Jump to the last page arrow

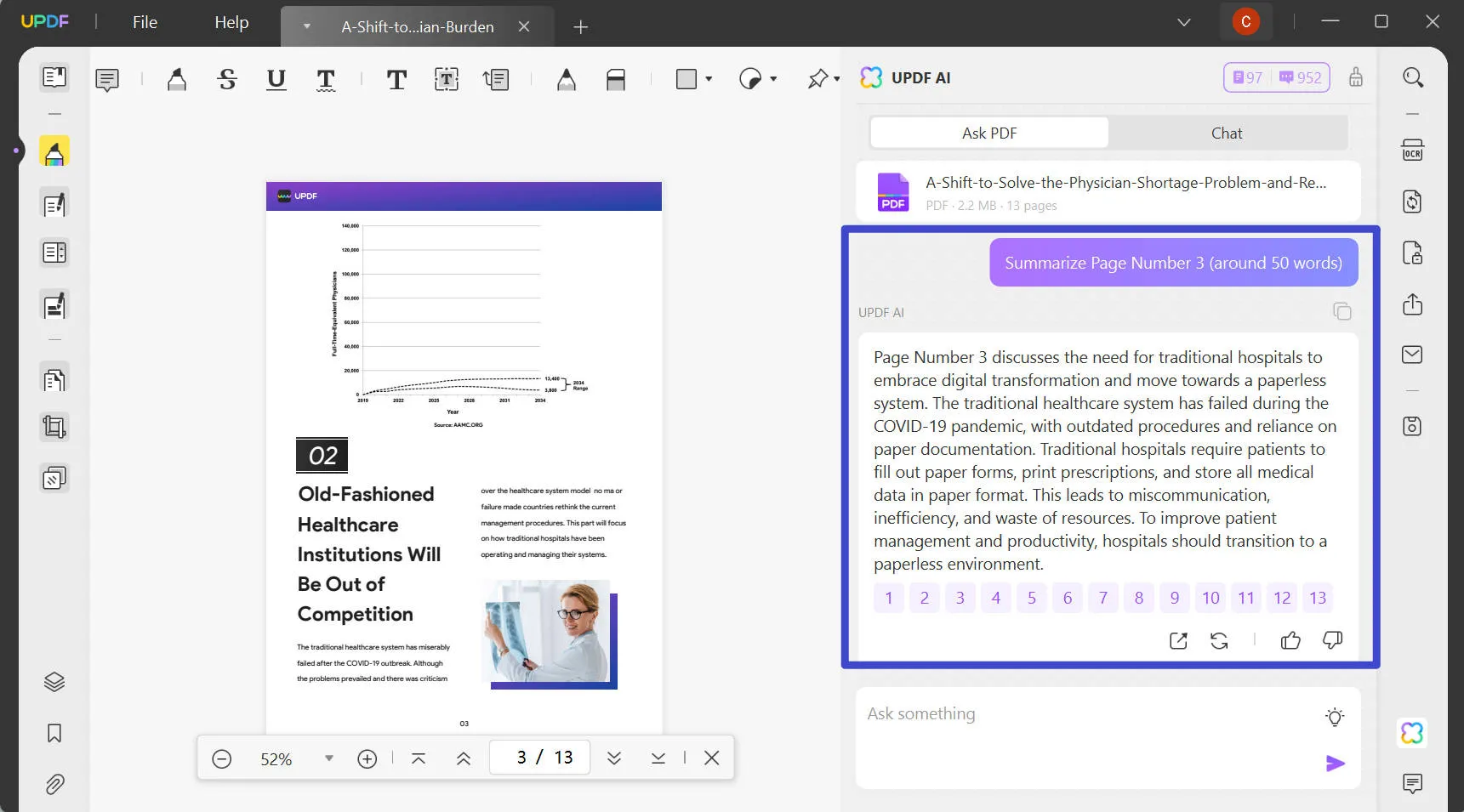(658, 758)
